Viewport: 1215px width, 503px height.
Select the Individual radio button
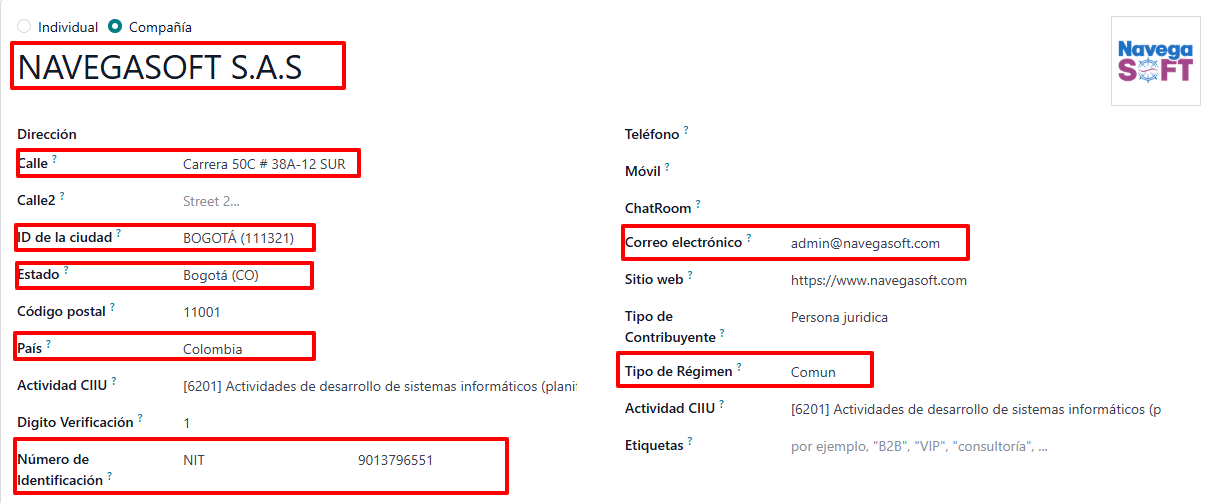(x=24, y=27)
